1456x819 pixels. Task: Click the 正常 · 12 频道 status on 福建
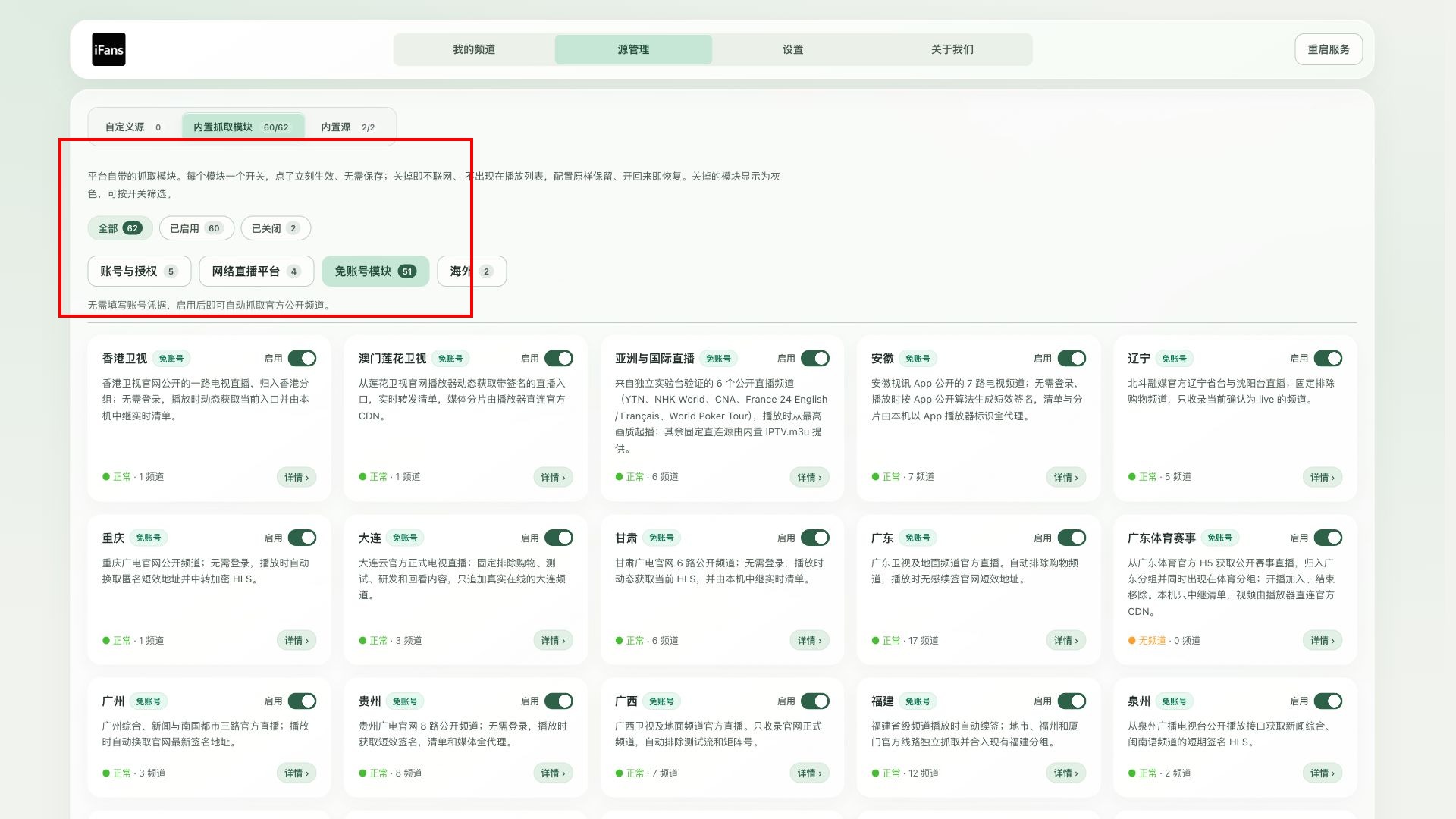905,773
